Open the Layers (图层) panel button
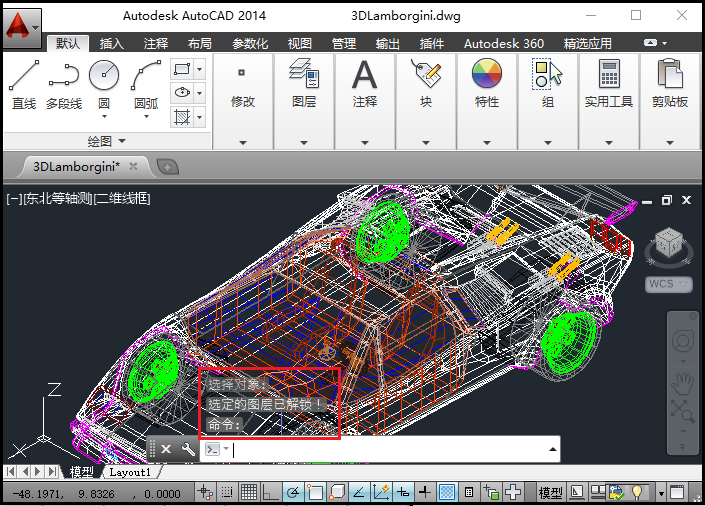Image resolution: width=705 pixels, height=506 pixels. tap(304, 83)
